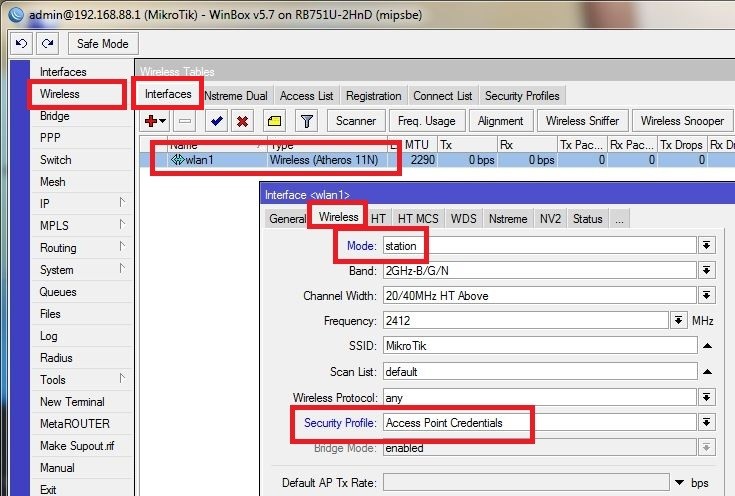
Task: Open HT tab in wlan1 dialog
Action: [x=378, y=219]
